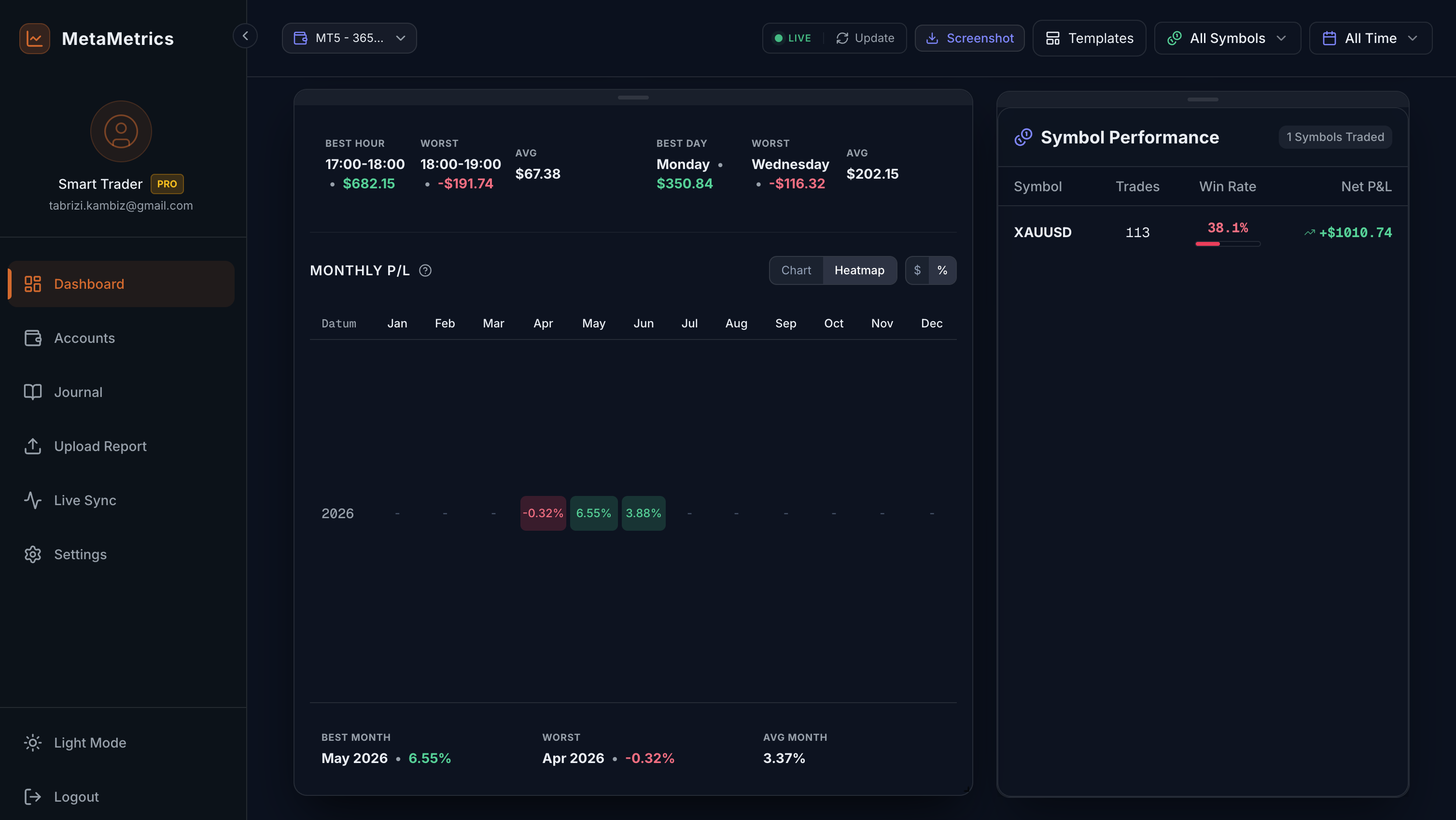Open the All Time date range dropdown
Image resolution: width=1456 pixels, height=820 pixels.
(x=1370, y=38)
